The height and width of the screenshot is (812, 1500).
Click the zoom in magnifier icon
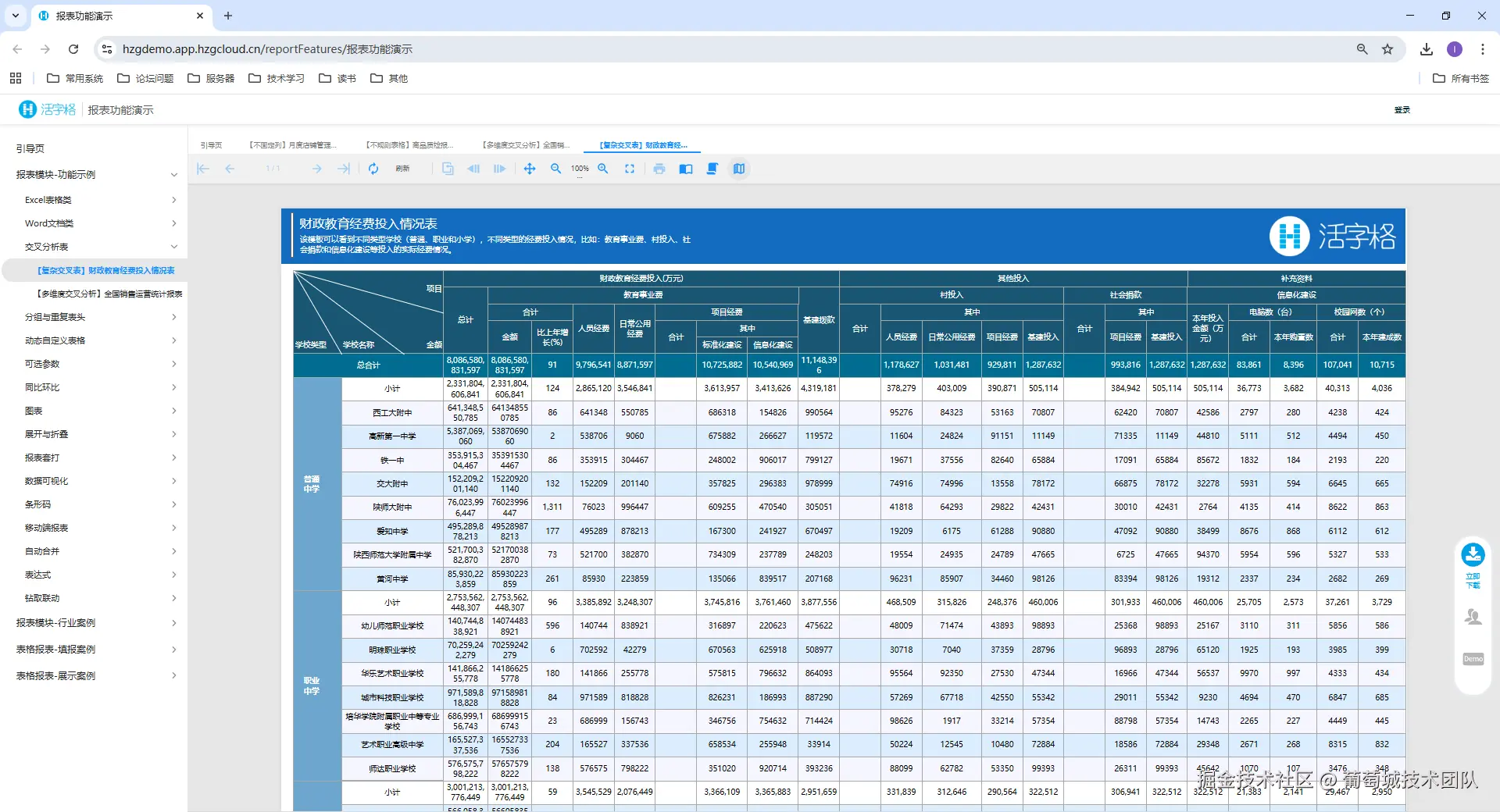click(x=603, y=169)
